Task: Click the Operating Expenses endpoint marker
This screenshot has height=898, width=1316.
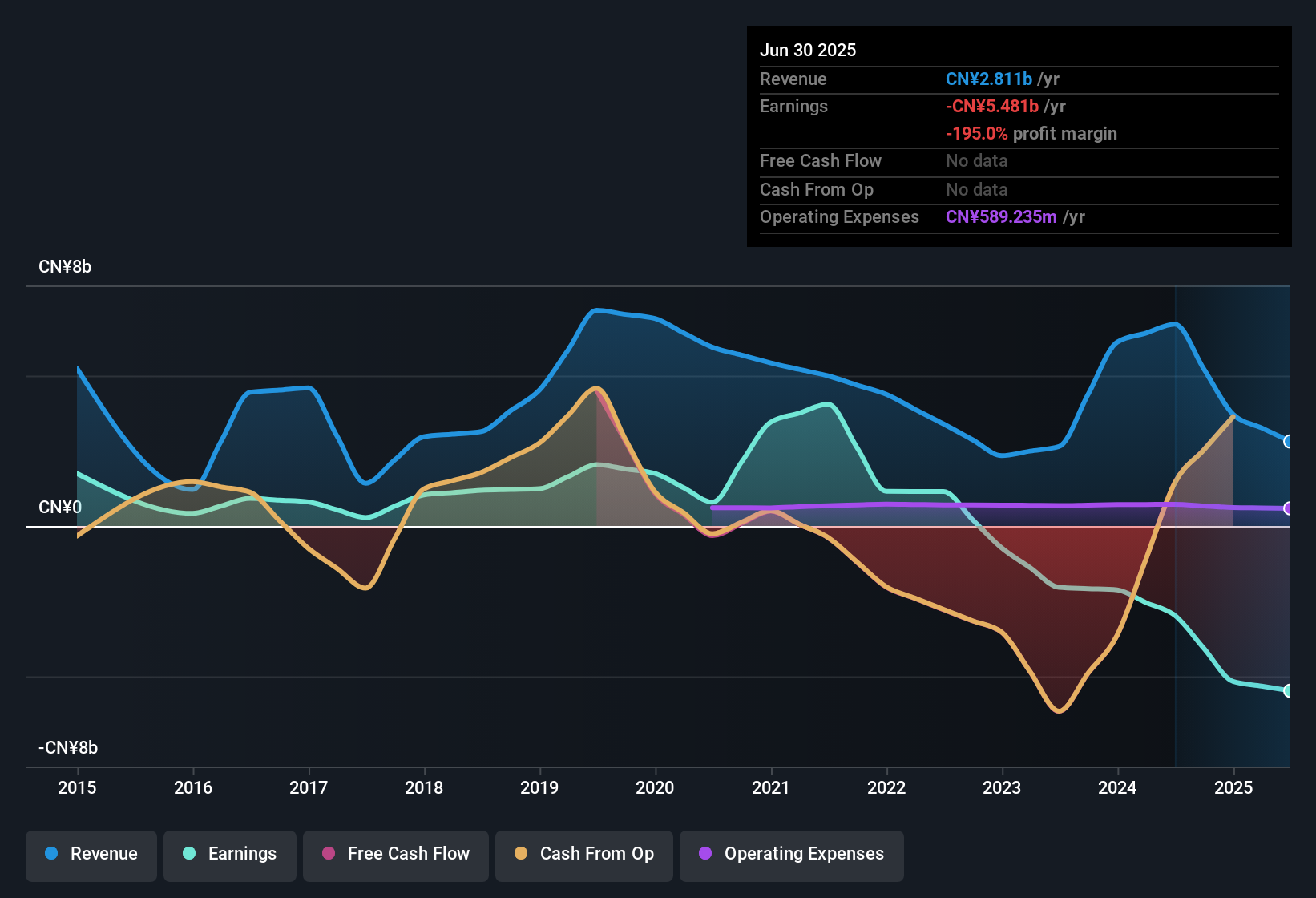Action: [x=1289, y=508]
